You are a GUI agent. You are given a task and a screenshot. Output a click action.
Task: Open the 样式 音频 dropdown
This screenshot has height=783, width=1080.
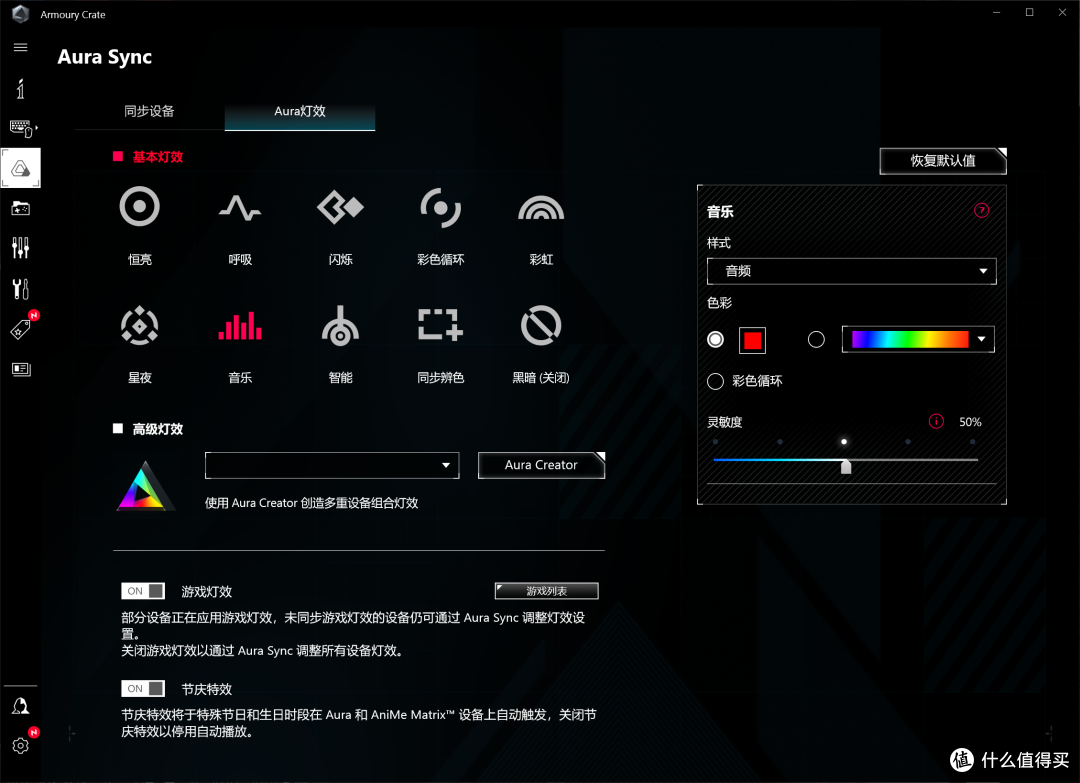click(x=851, y=271)
